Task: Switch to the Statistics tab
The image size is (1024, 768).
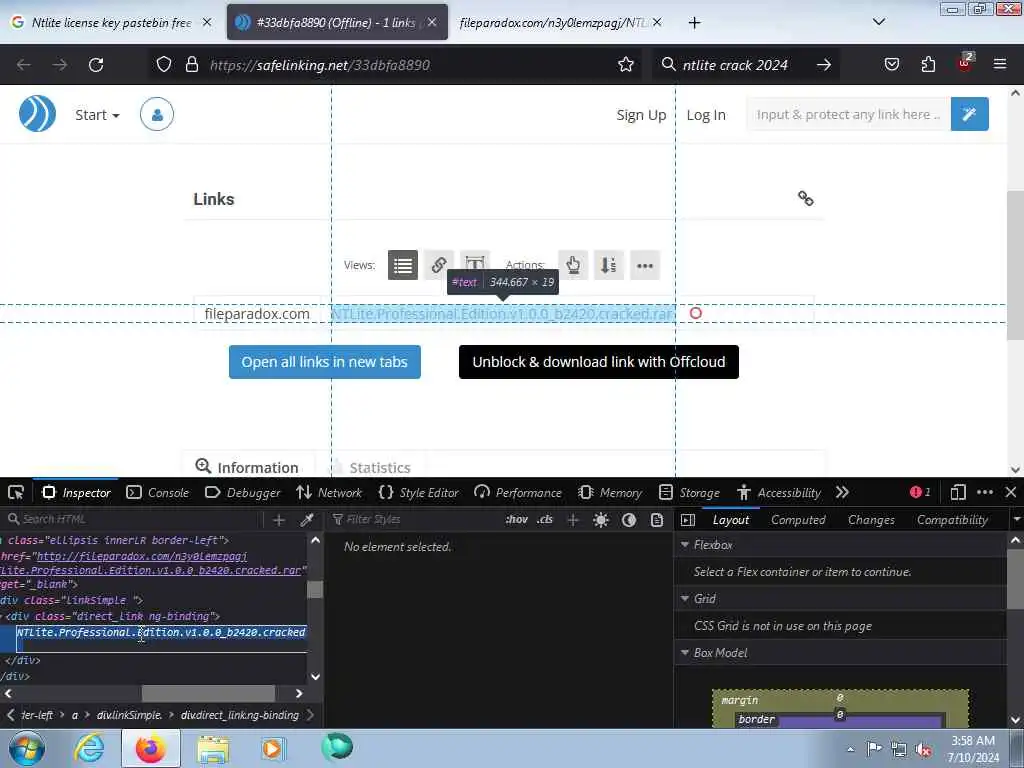Action: coord(372,467)
